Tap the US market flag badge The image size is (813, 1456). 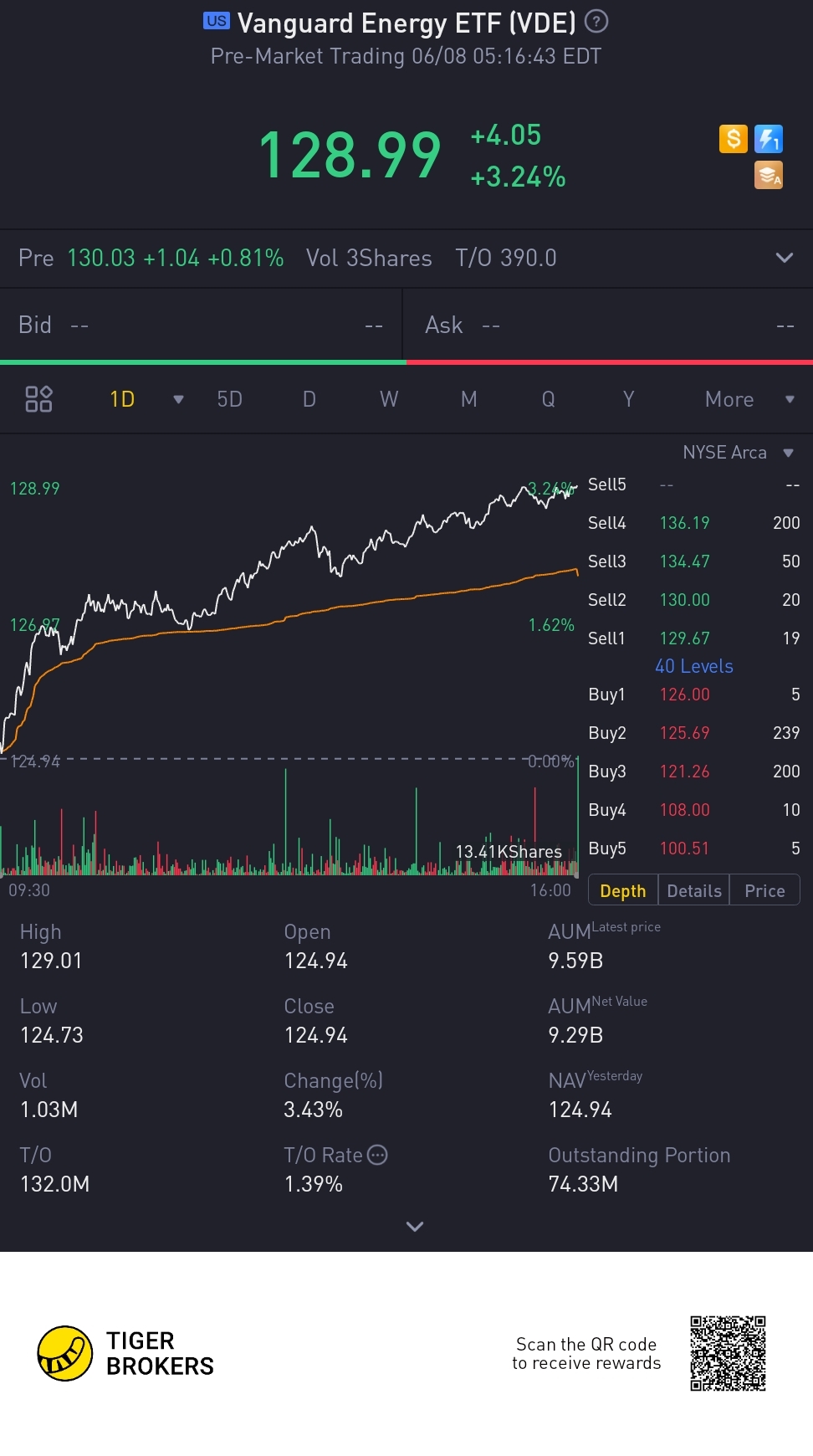tap(217, 21)
